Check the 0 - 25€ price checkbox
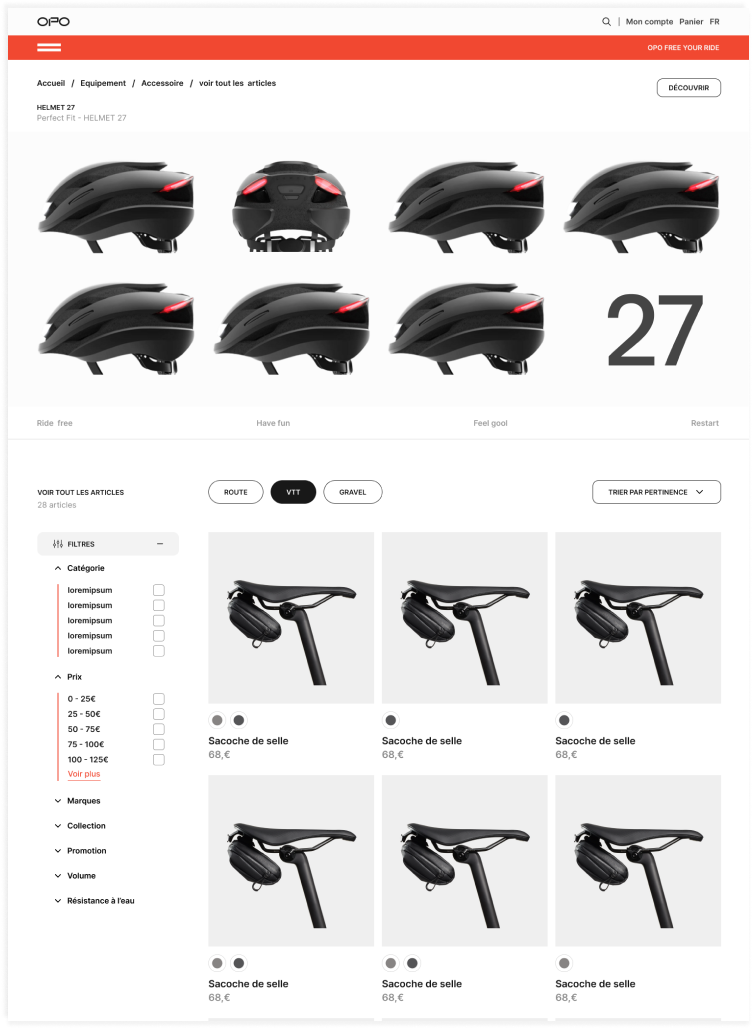The height and width of the screenshot is (1029, 753). (159, 699)
